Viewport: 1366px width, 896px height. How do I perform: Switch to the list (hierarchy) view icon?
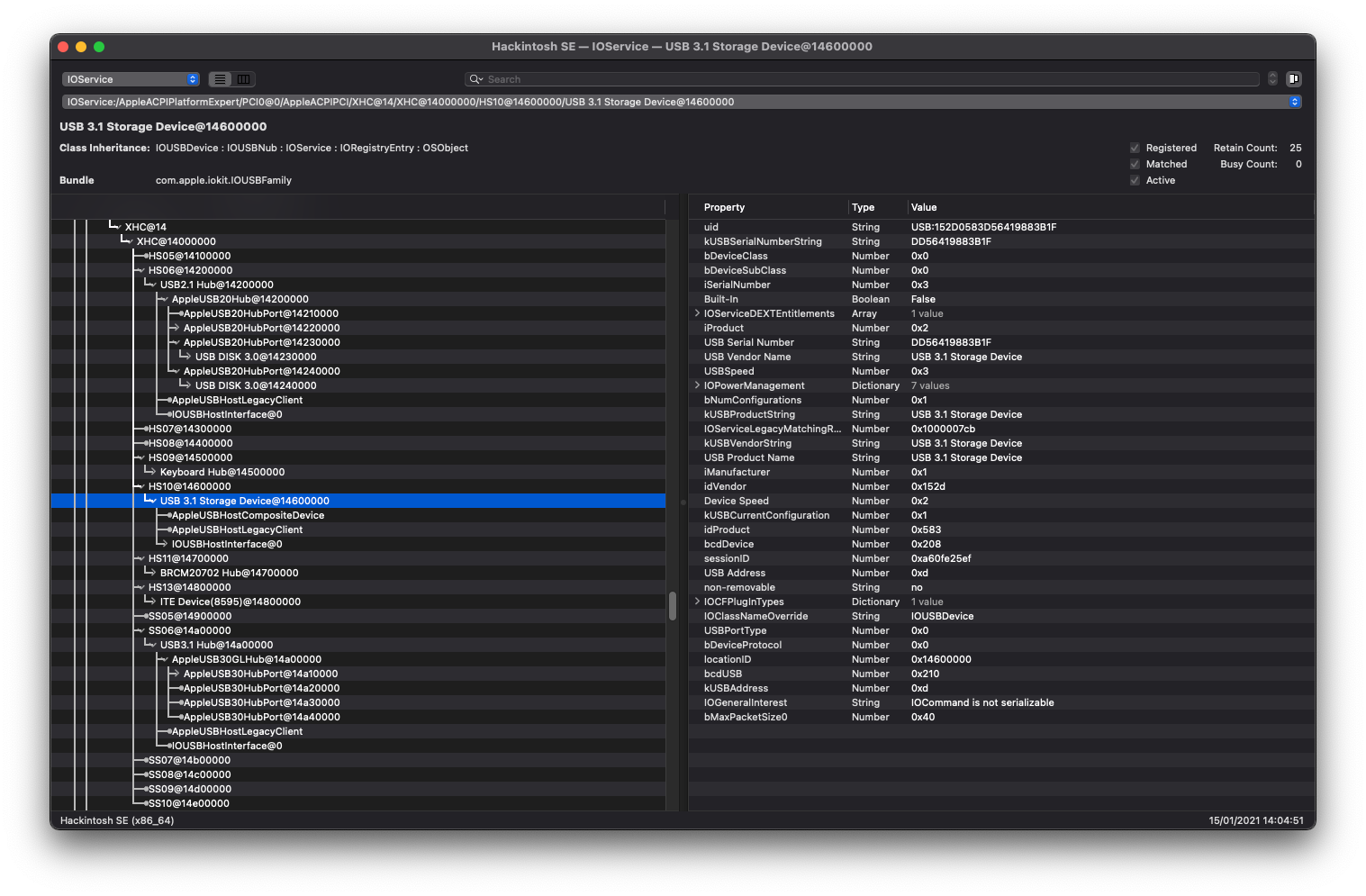coord(220,79)
